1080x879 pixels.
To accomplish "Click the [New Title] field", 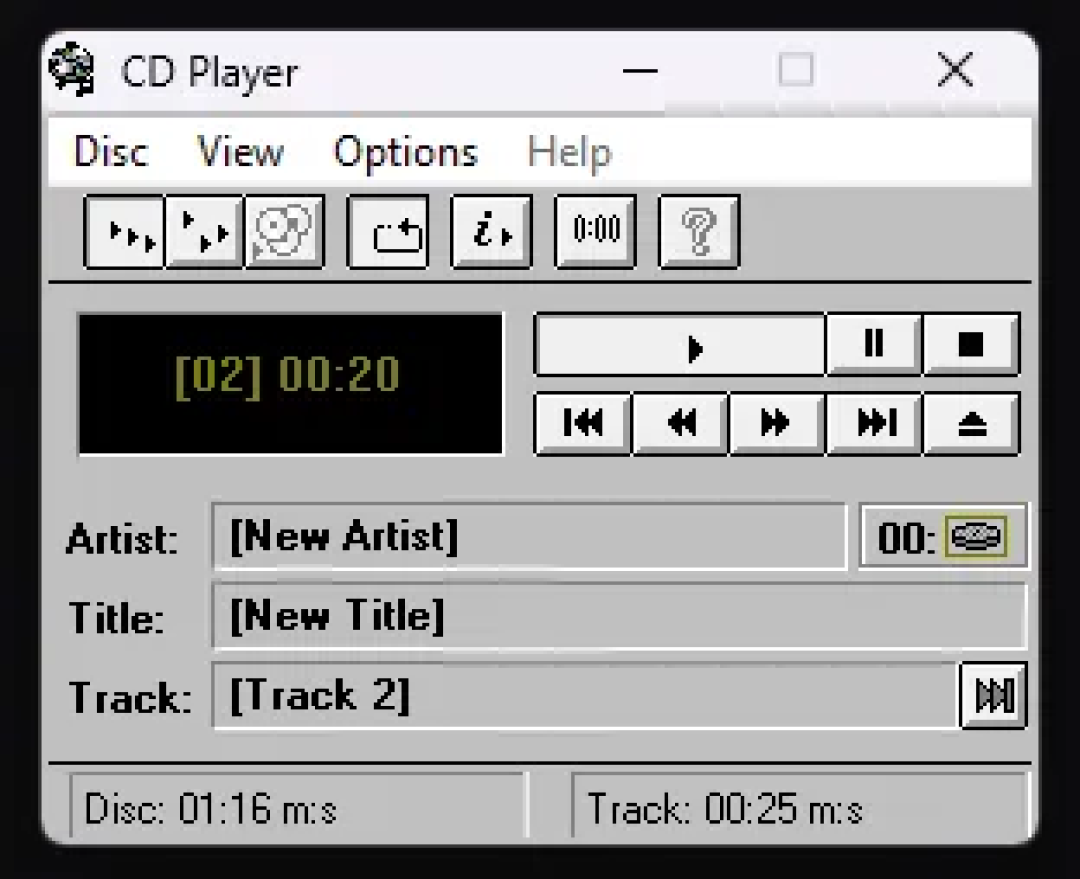I will click(x=619, y=616).
